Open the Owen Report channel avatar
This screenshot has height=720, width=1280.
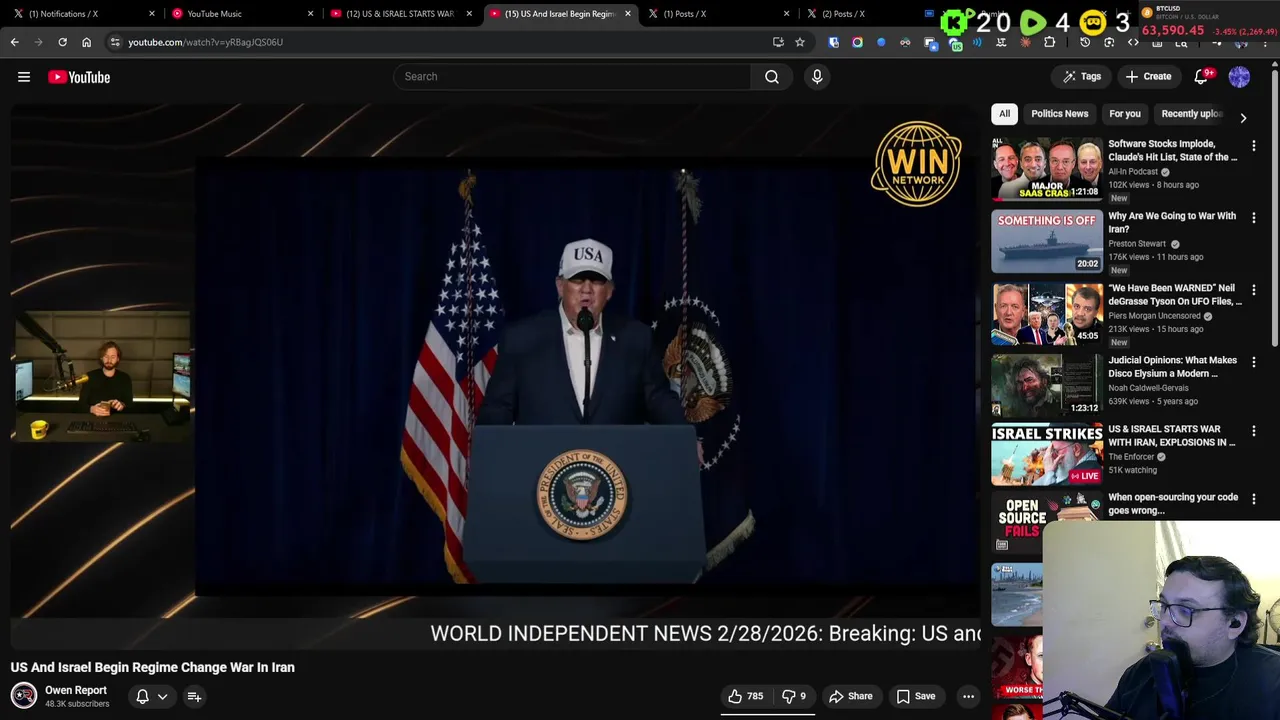(24, 695)
